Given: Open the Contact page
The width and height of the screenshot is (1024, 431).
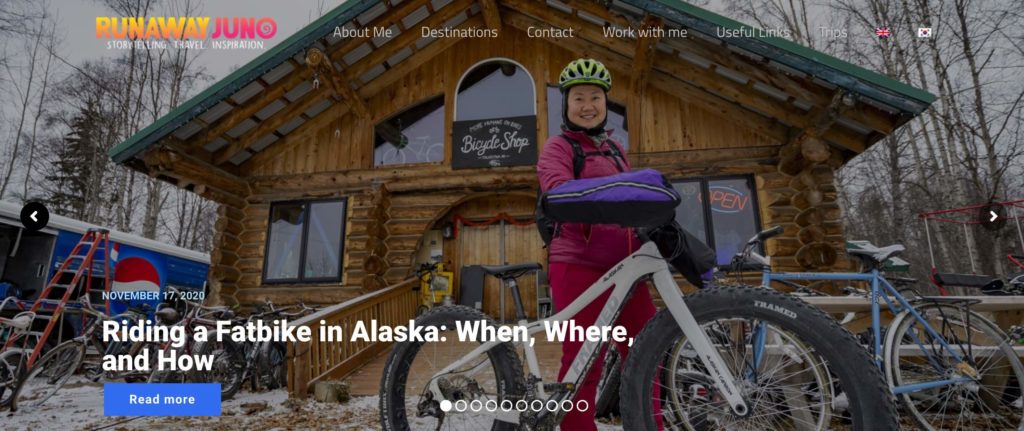Looking at the screenshot, I should tap(550, 32).
